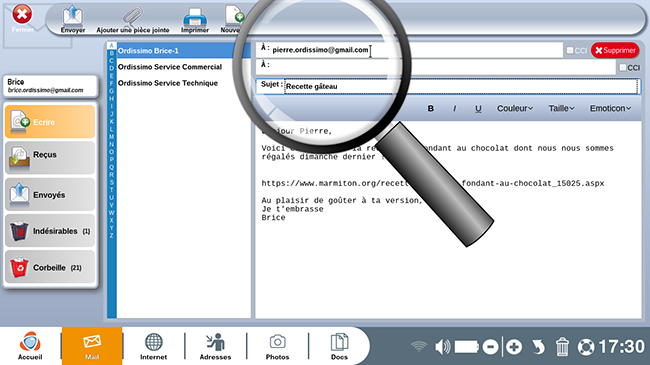Enable CCI checkbox on first recipient
This screenshot has width=650, height=365.
coord(570,51)
